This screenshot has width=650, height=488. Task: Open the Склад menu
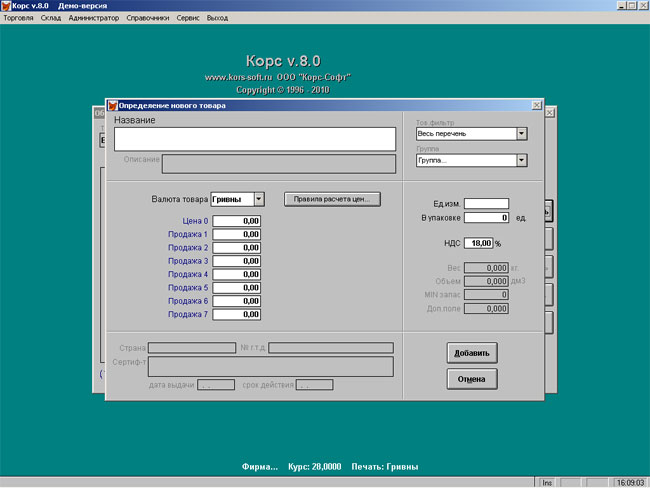[x=51, y=18]
